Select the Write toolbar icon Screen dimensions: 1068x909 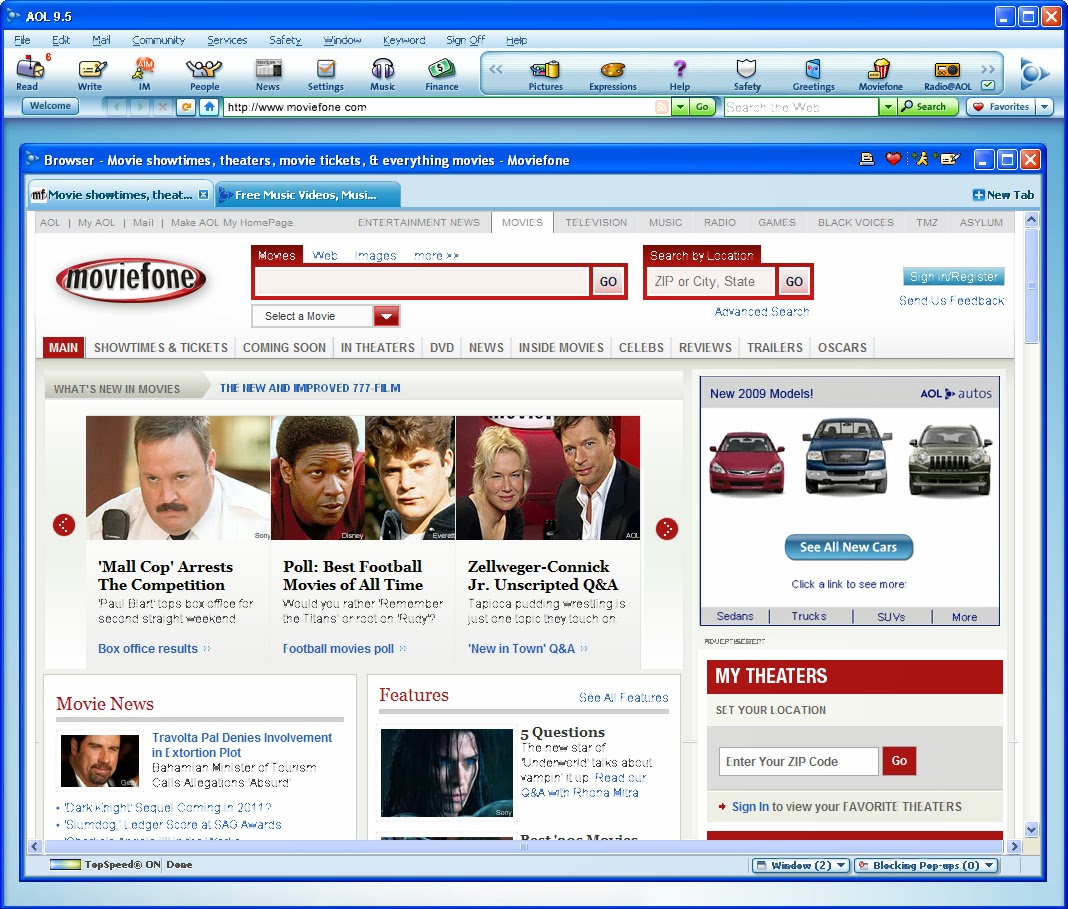tap(91, 72)
